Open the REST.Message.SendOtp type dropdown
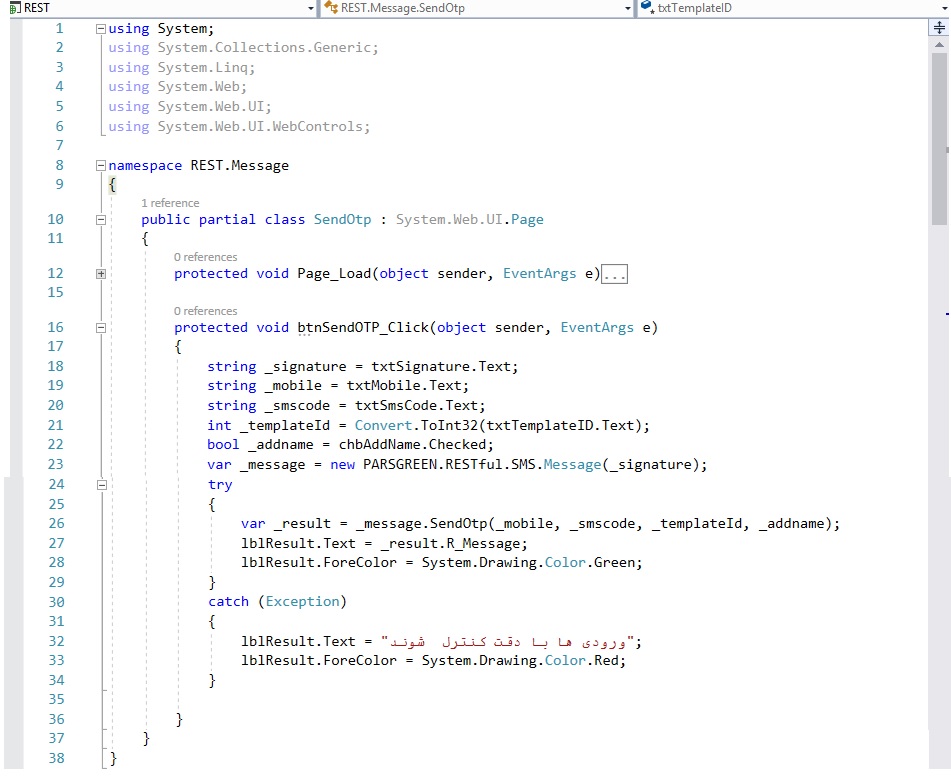Image resolution: width=951 pixels, height=780 pixels. (628, 8)
